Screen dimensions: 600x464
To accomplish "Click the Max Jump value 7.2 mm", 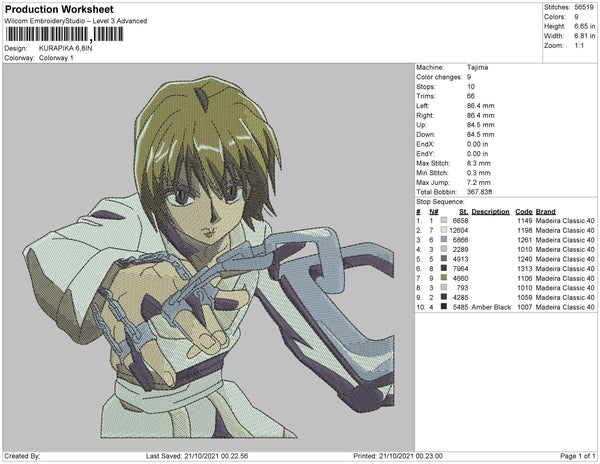I will 478,182.
